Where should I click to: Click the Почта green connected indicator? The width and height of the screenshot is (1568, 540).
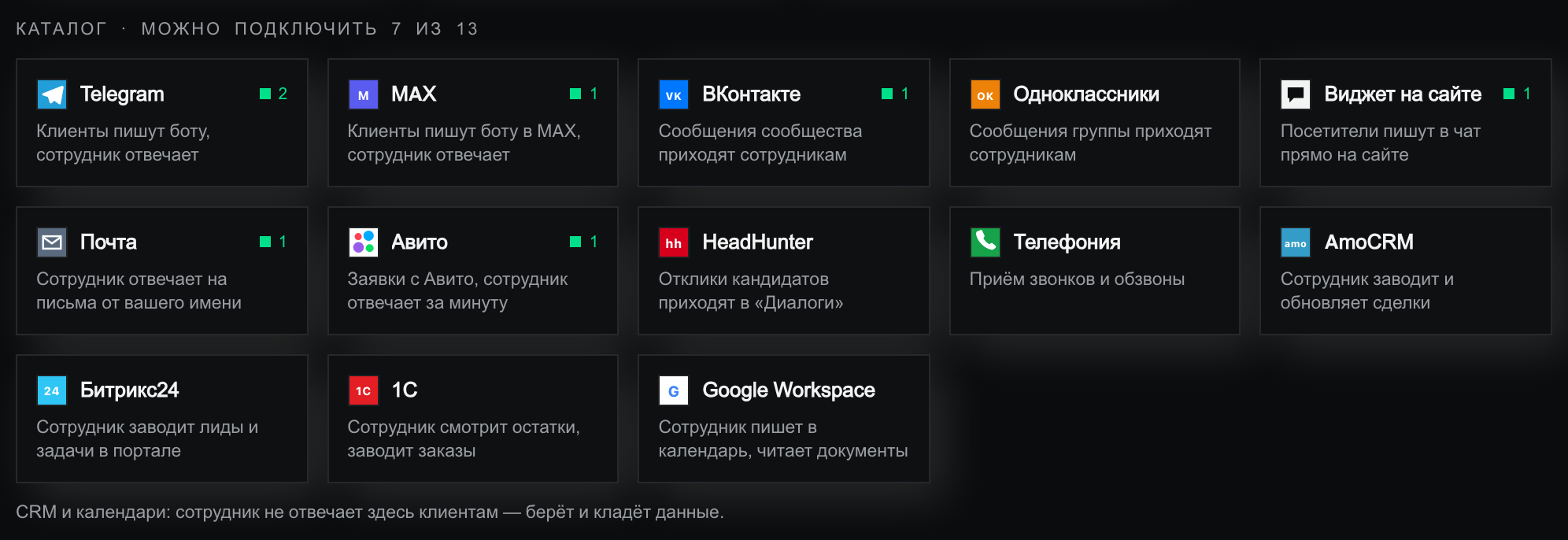[x=265, y=242]
